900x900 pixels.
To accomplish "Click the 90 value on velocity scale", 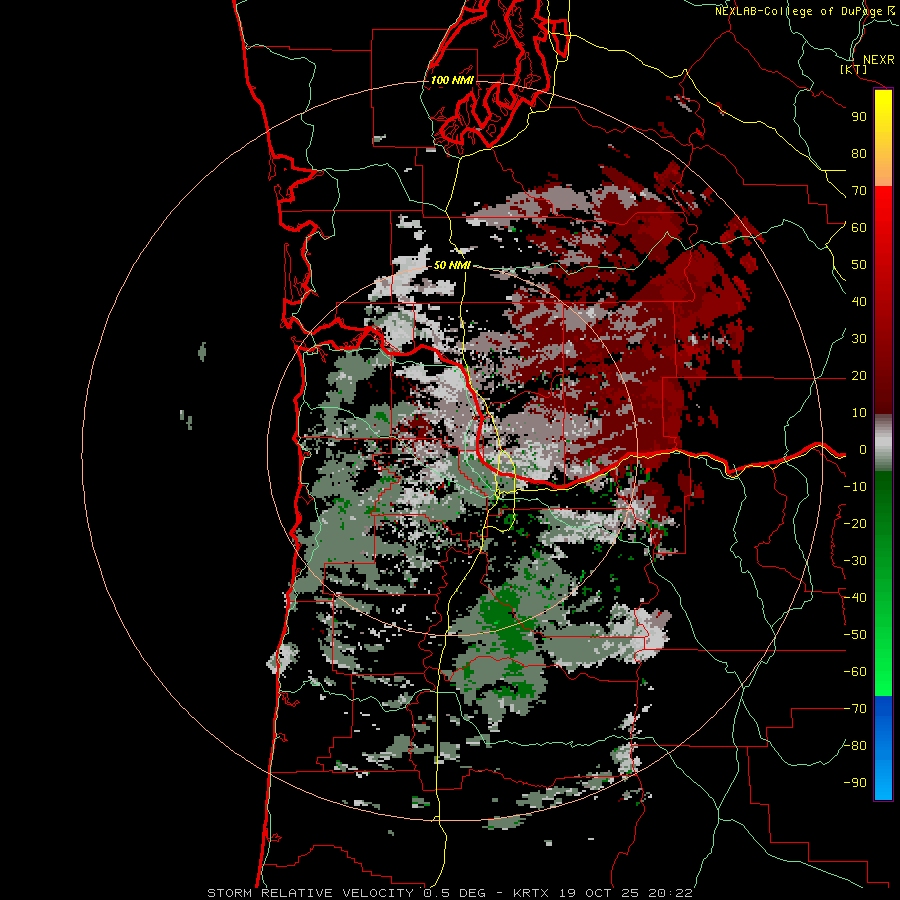I will coord(859,117).
